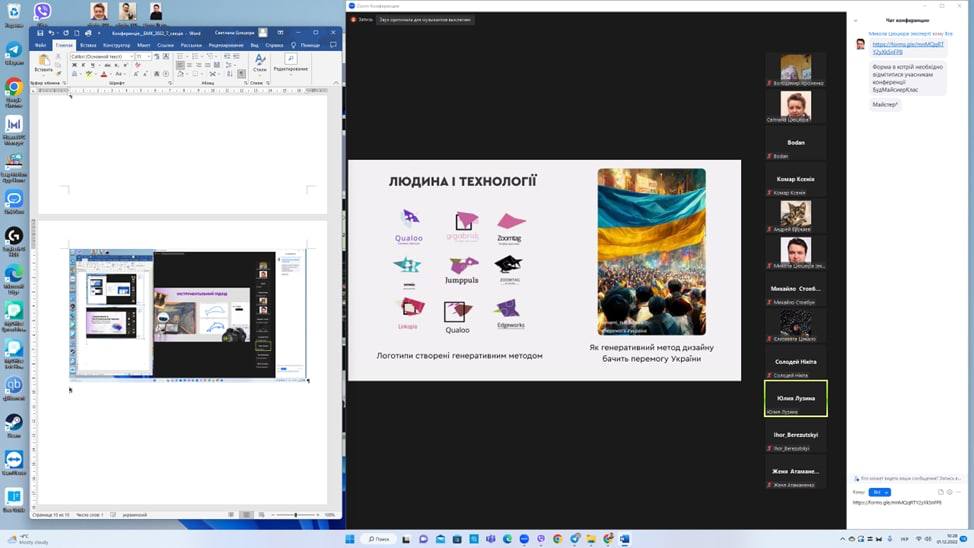Open the Telegram desktop shortcut
The width and height of the screenshot is (974, 548).
coord(14,53)
